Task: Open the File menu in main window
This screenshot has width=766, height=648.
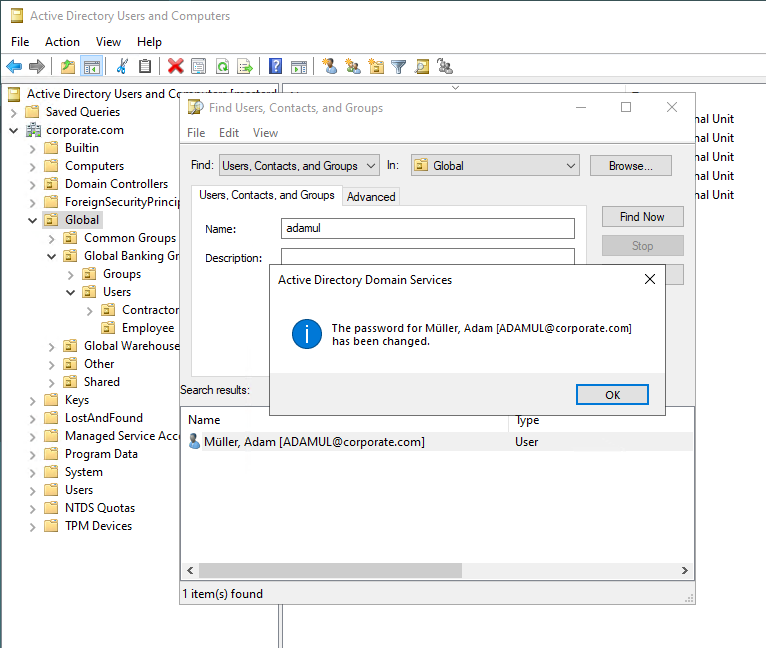Action: (20, 42)
